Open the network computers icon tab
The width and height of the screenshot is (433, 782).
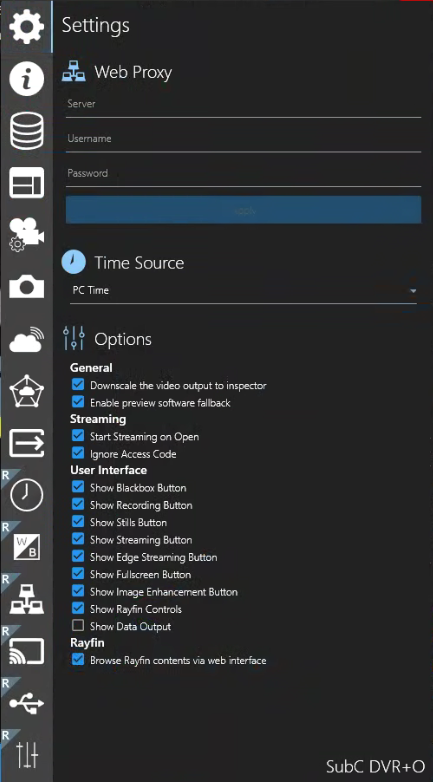tap(26, 599)
